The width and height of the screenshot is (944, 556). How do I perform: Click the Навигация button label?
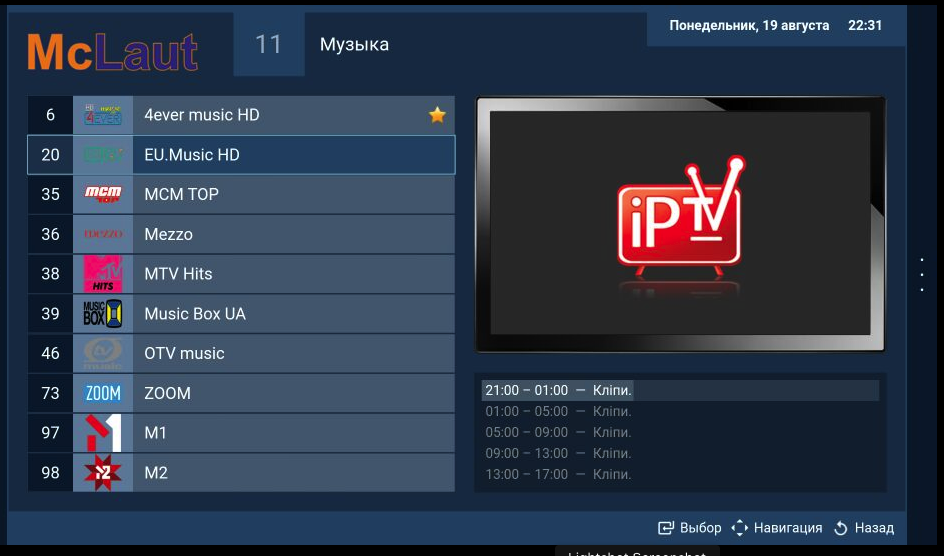pos(787,528)
